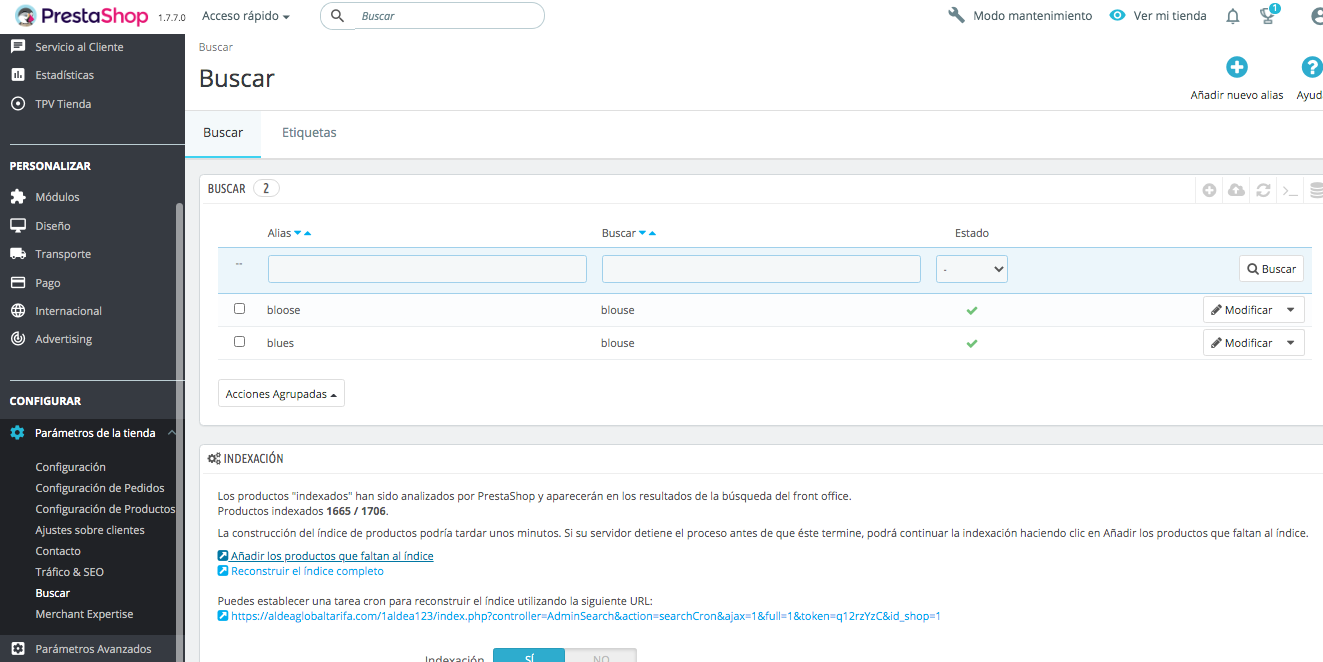Click the Internacional globe icon
Image resolution: width=1323 pixels, height=662 pixels.
17,311
